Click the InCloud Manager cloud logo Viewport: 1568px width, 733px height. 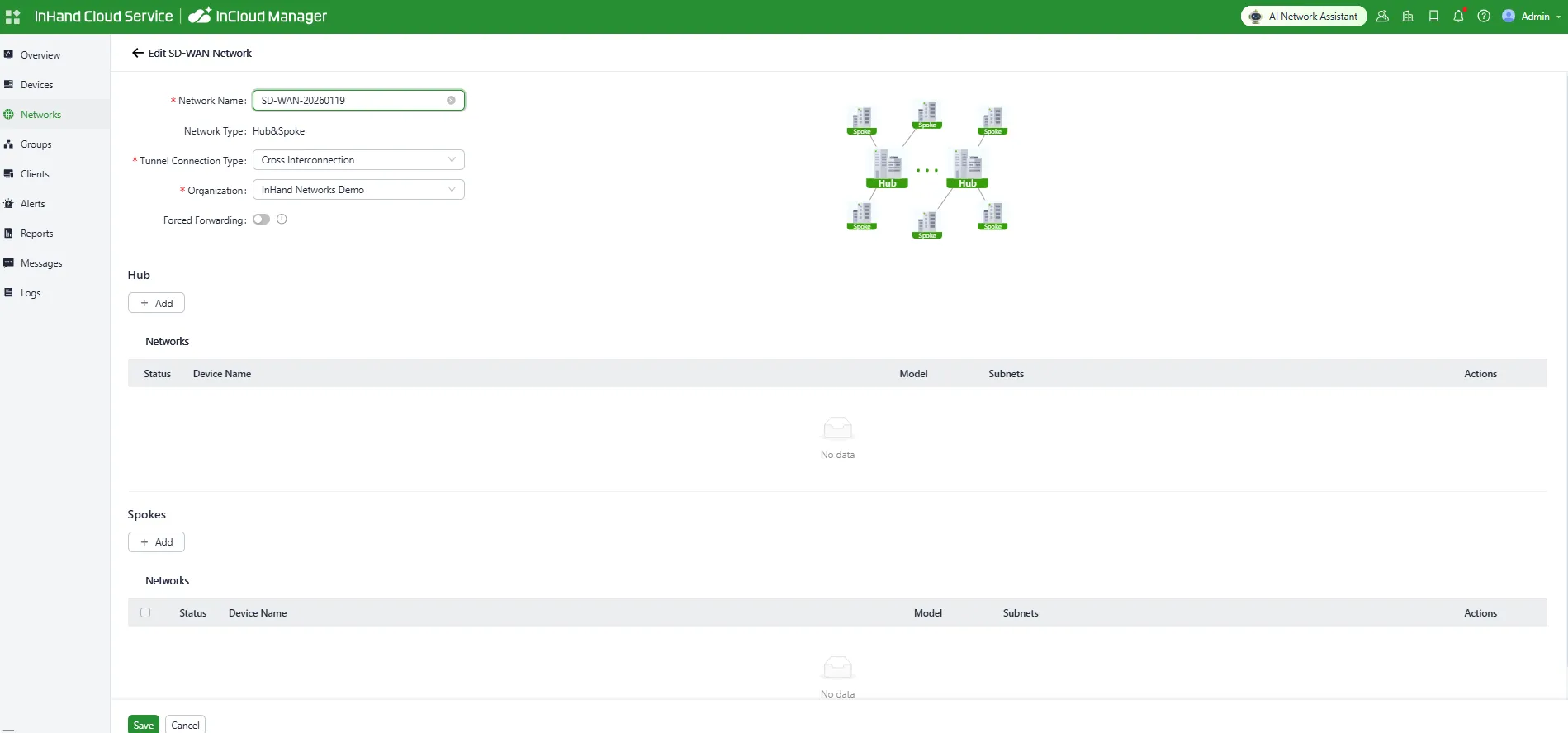[x=200, y=16]
